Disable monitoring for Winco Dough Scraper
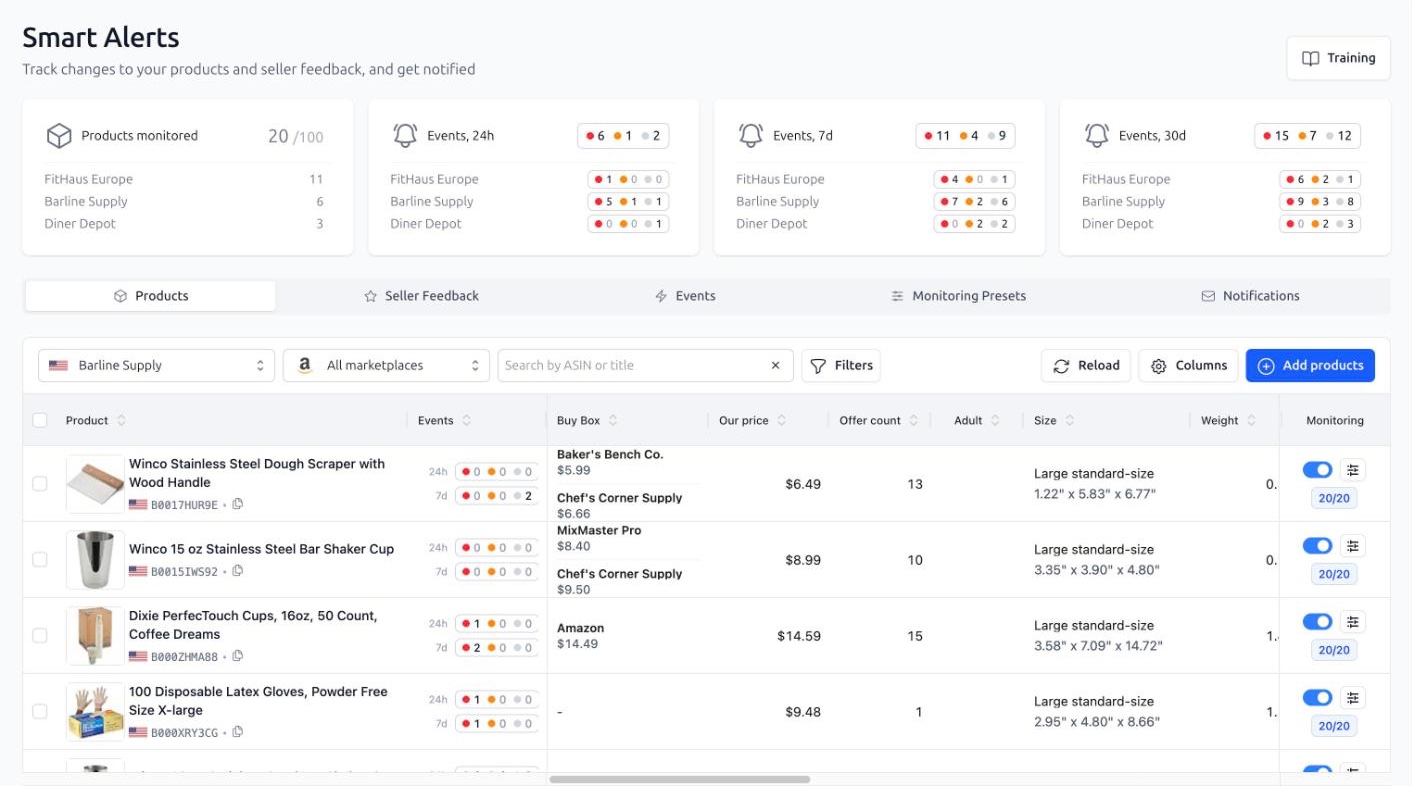This screenshot has width=1412, height=786. pyautogui.click(x=1317, y=470)
